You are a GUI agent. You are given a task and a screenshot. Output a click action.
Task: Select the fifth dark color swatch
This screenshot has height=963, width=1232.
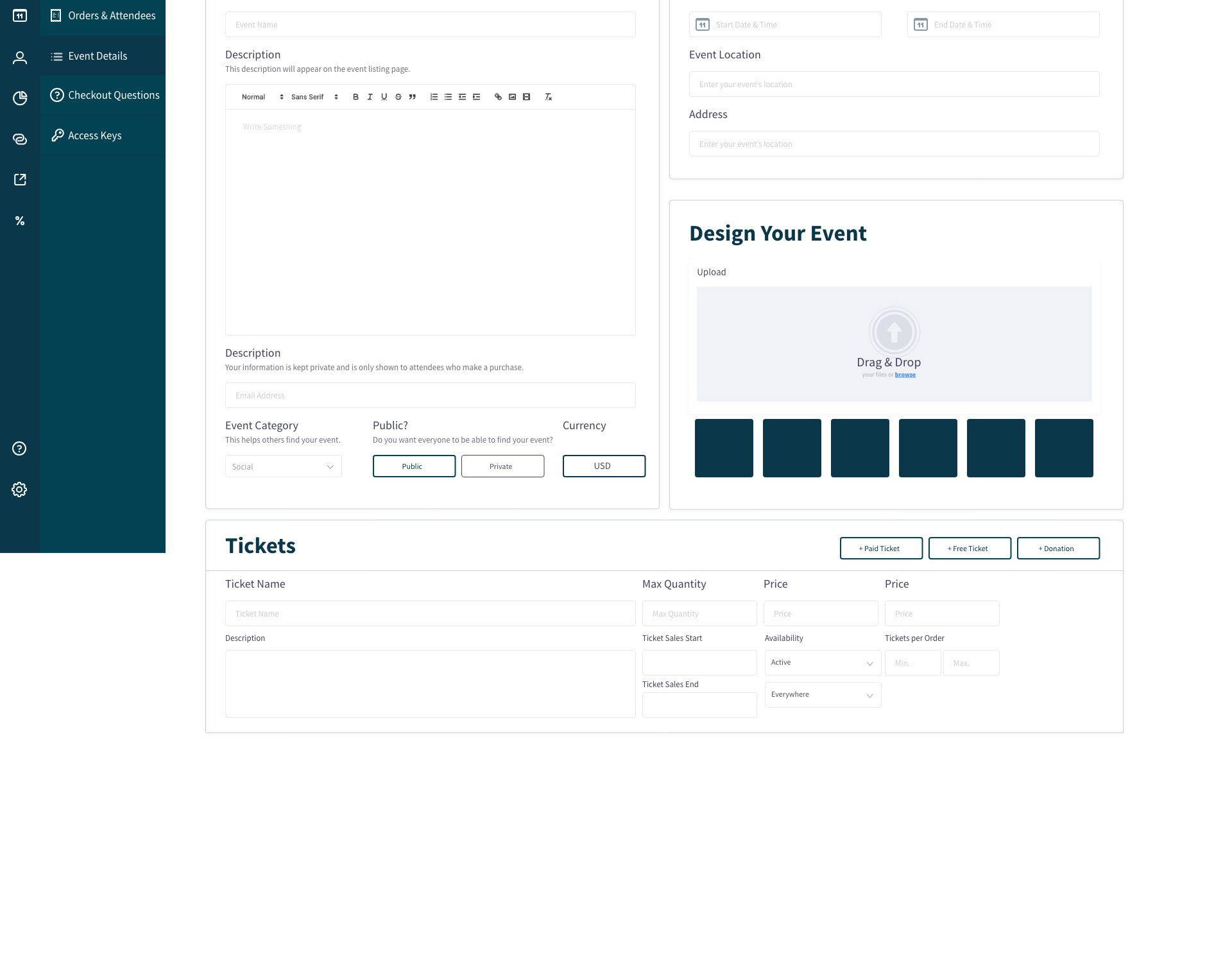pos(996,448)
